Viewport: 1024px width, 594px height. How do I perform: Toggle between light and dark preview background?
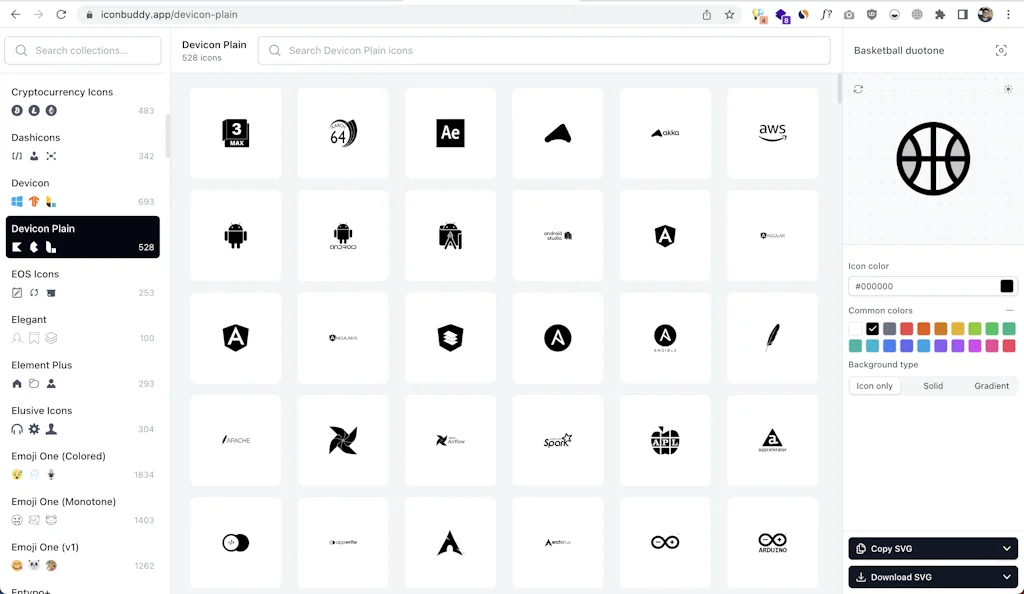point(1008,88)
